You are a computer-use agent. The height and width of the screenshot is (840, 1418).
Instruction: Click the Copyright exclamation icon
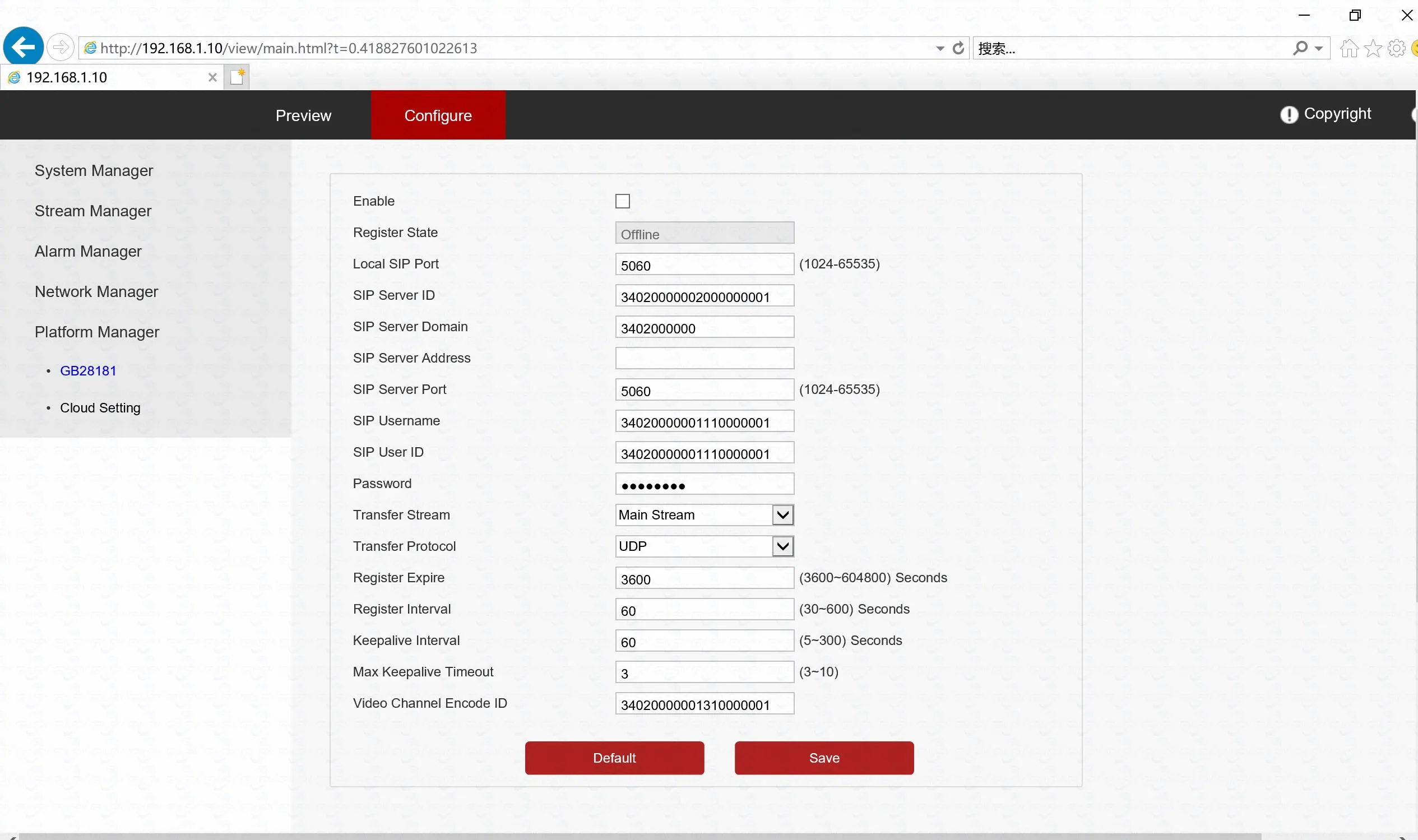point(1289,114)
